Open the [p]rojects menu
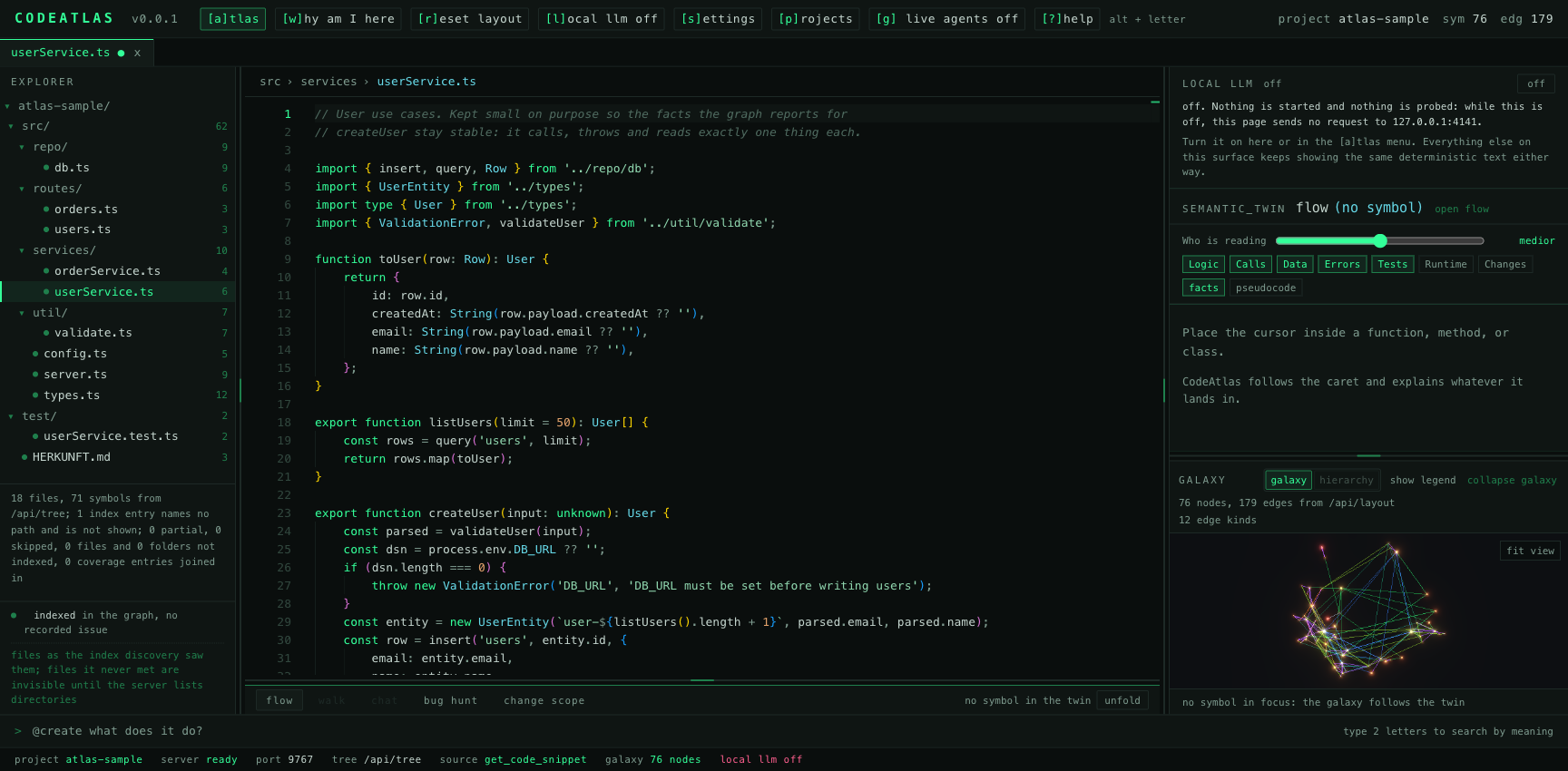The width and height of the screenshot is (1568, 771). click(x=816, y=19)
